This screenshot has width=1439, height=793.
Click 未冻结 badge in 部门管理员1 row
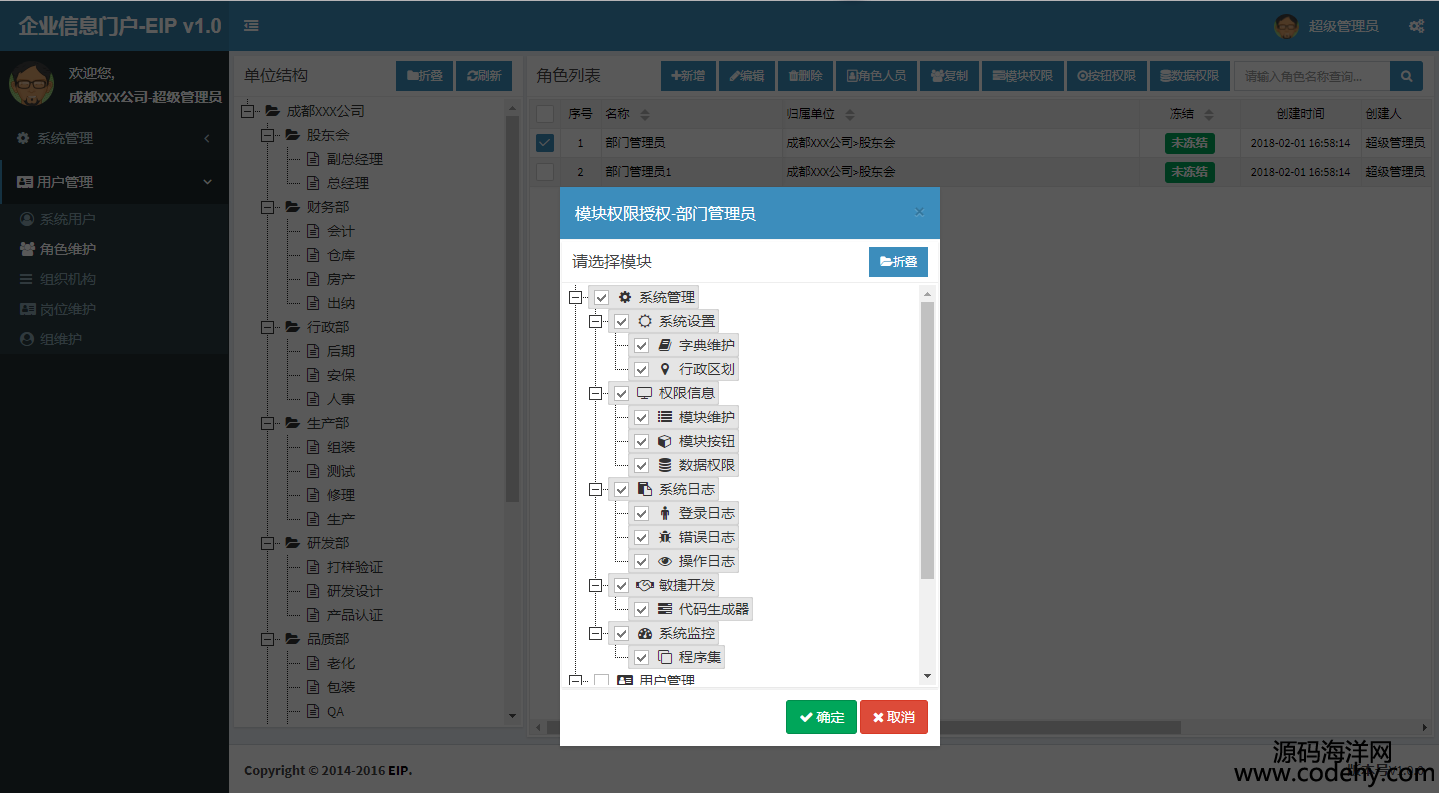coord(1189,172)
